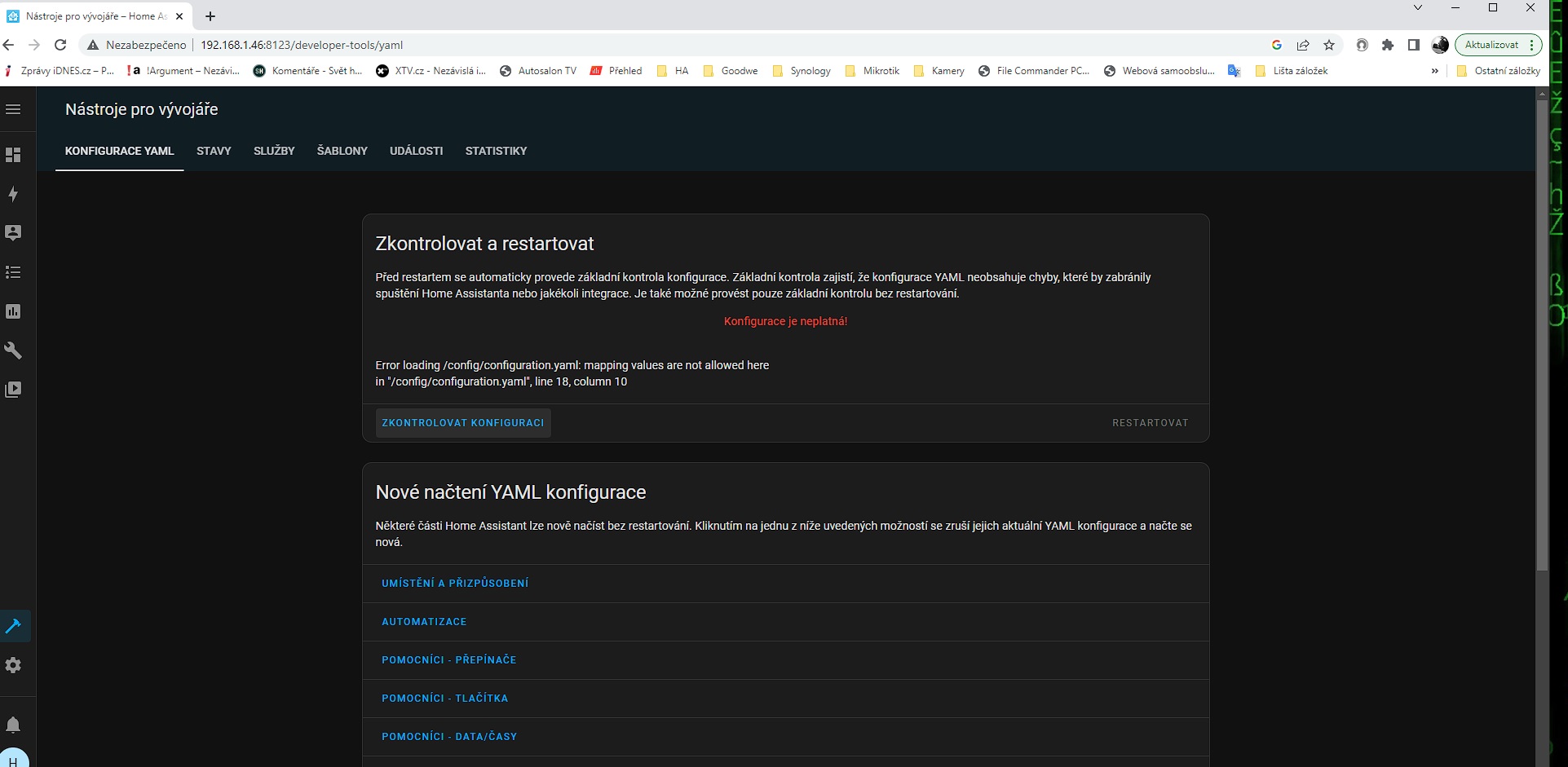The height and width of the screenshot is (767, 1568).
Task: Click the Google icon in address bar
Action: 1277,45
